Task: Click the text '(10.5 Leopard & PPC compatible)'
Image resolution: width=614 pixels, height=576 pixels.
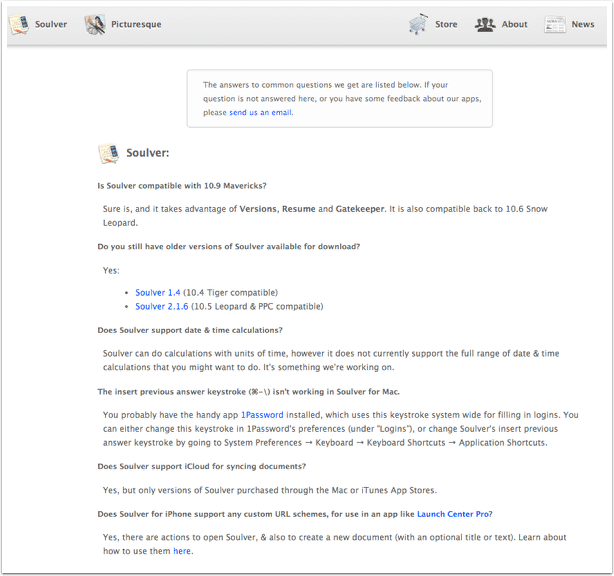Action: (x=257, y=307)
